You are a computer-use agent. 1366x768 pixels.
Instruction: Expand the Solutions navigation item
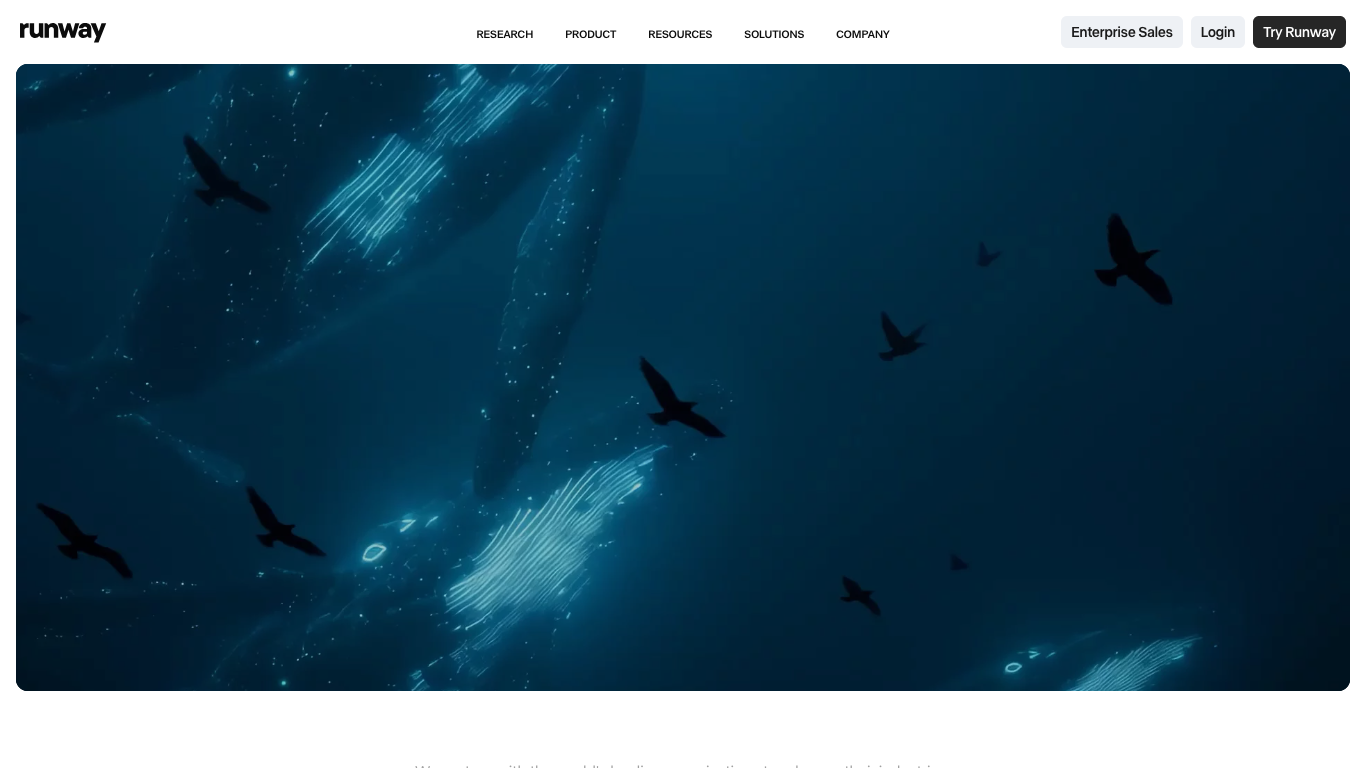point(774,34)
